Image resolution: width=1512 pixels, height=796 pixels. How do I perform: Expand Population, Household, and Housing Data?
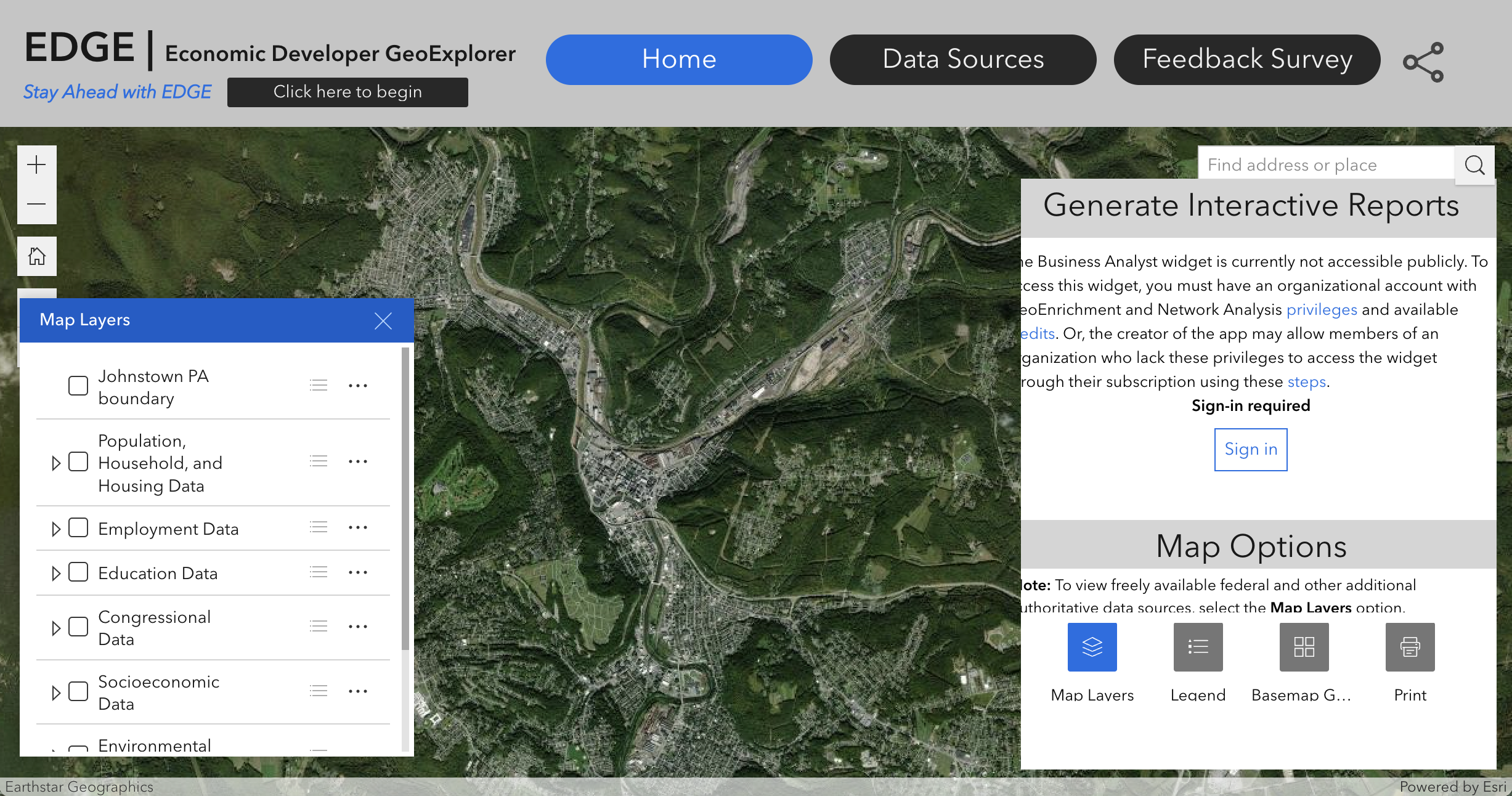click(56, 463)
